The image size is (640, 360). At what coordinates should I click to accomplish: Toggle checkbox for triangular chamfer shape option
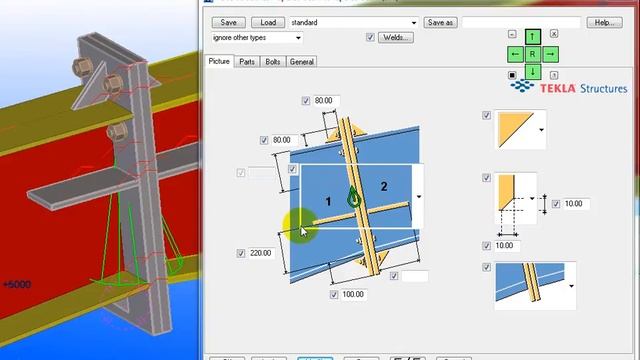point(487,116)
